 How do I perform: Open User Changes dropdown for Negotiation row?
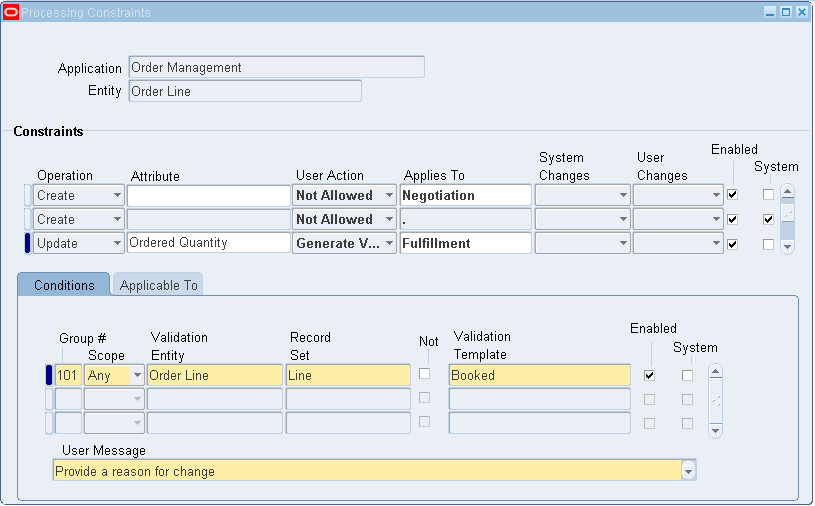(678, 195)
